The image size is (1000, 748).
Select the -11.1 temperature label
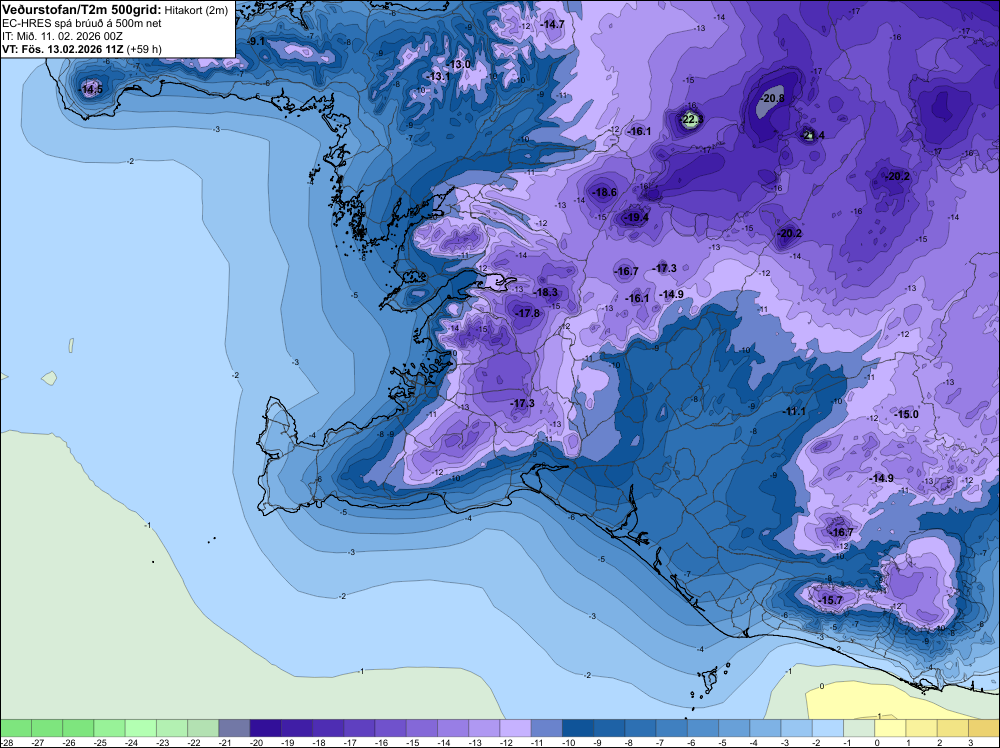coord(793,411)
